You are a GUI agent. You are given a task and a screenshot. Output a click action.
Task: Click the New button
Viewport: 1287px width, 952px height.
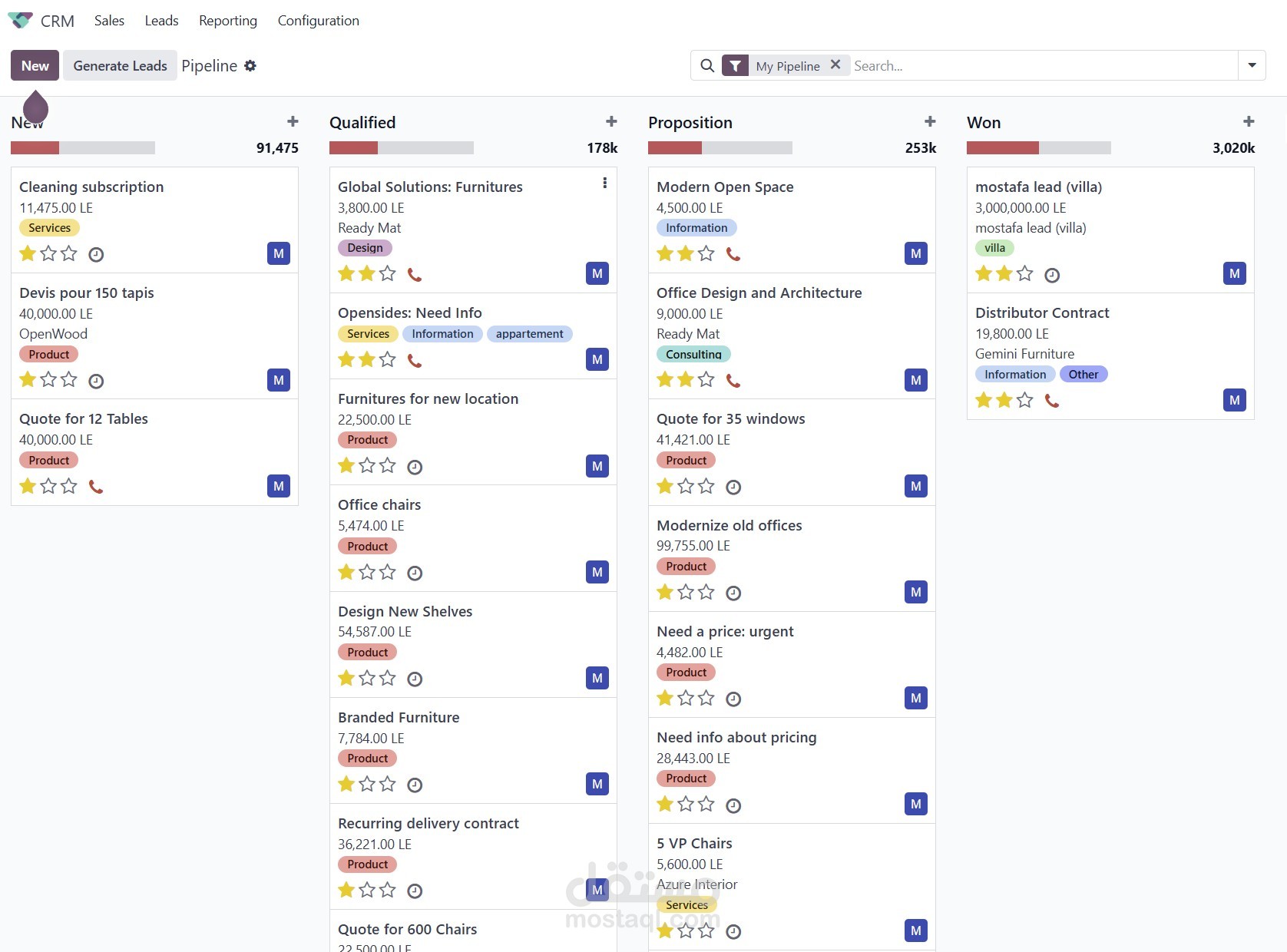tap(34, 65)
